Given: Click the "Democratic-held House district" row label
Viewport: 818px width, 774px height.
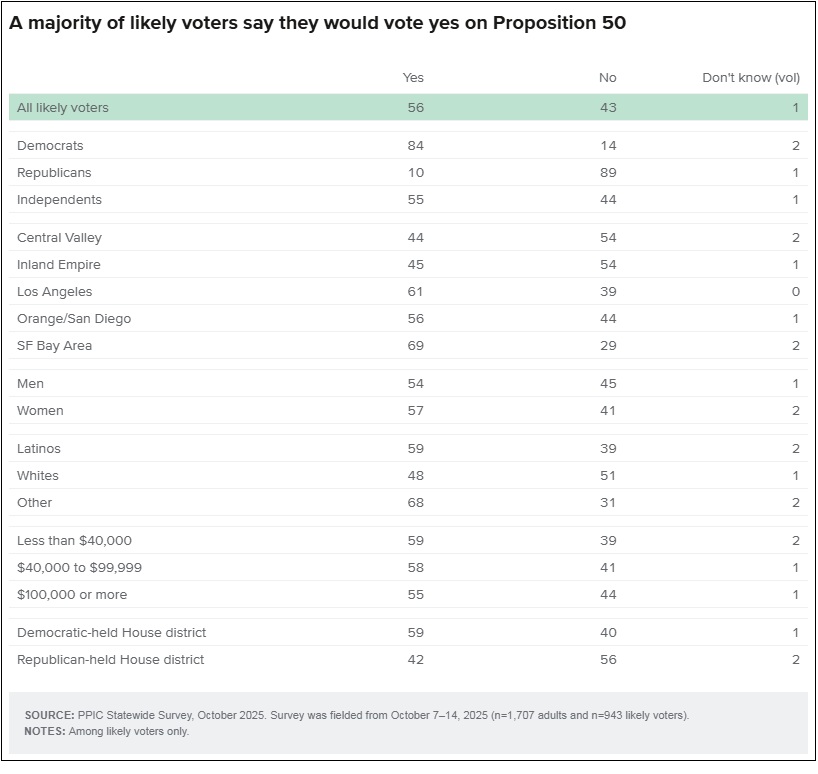Looking at the screenshot, I should [112, 633].
